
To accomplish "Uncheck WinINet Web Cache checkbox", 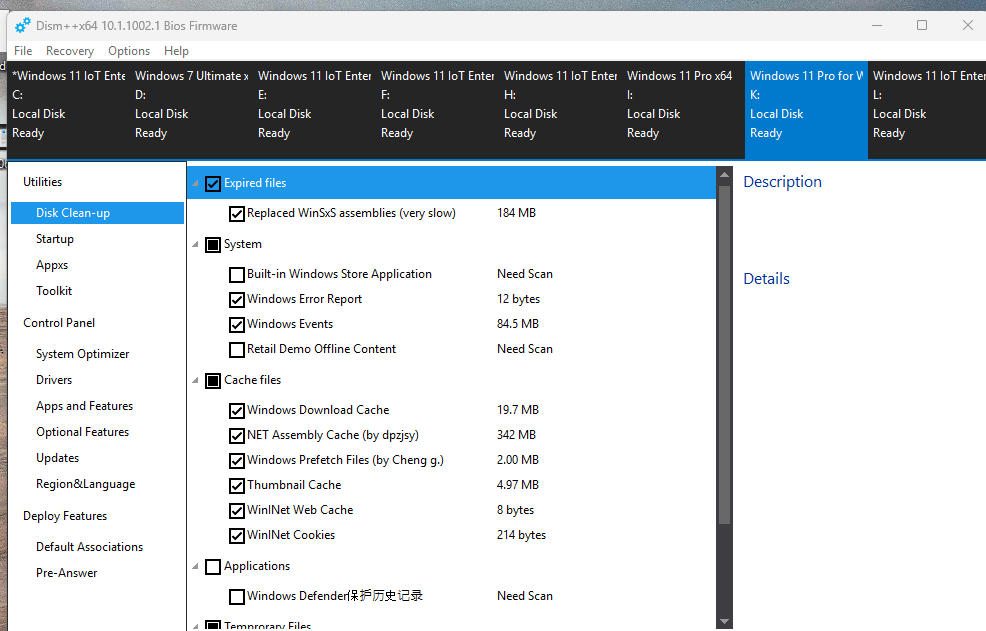I will [237, 511].
